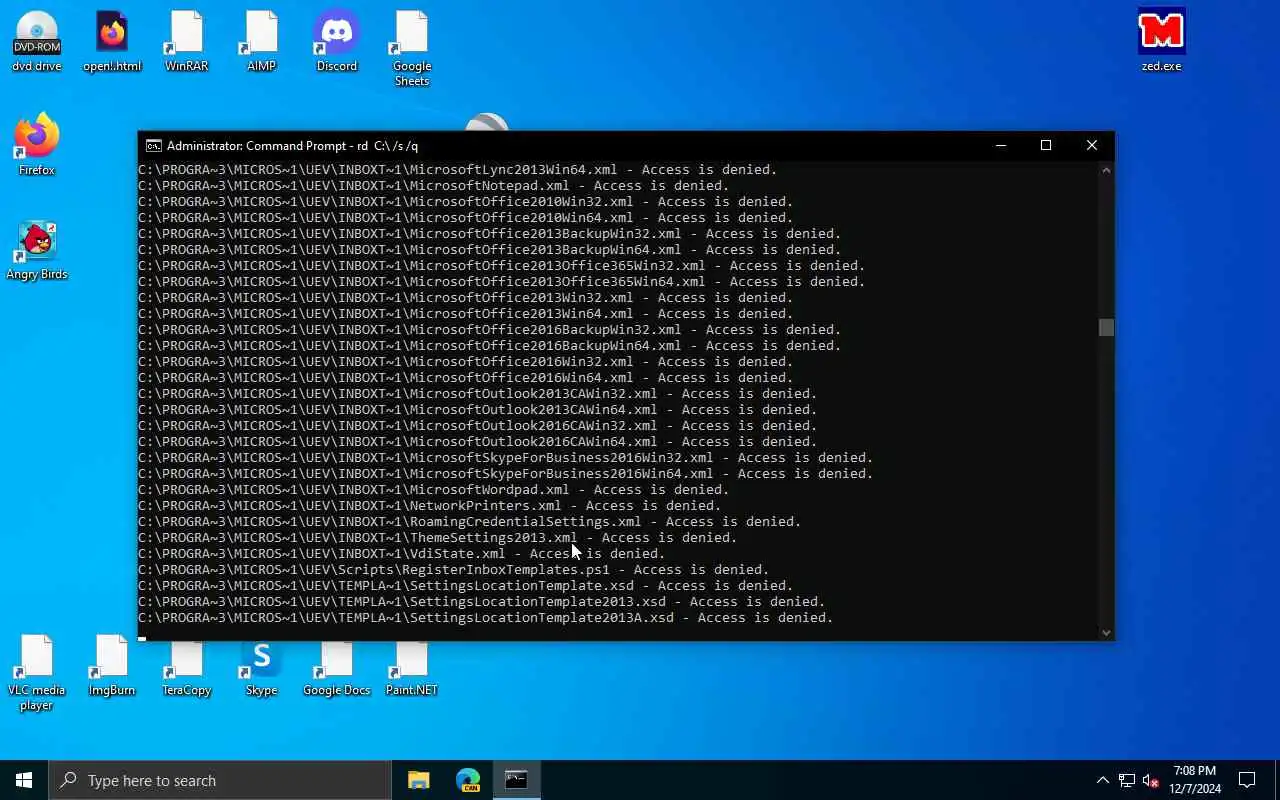The image size is (1280, 800).
Task: Click the MicrosoftLync2013Win64.xml output line
Action: pyautogui.click(x=458, y=170)
